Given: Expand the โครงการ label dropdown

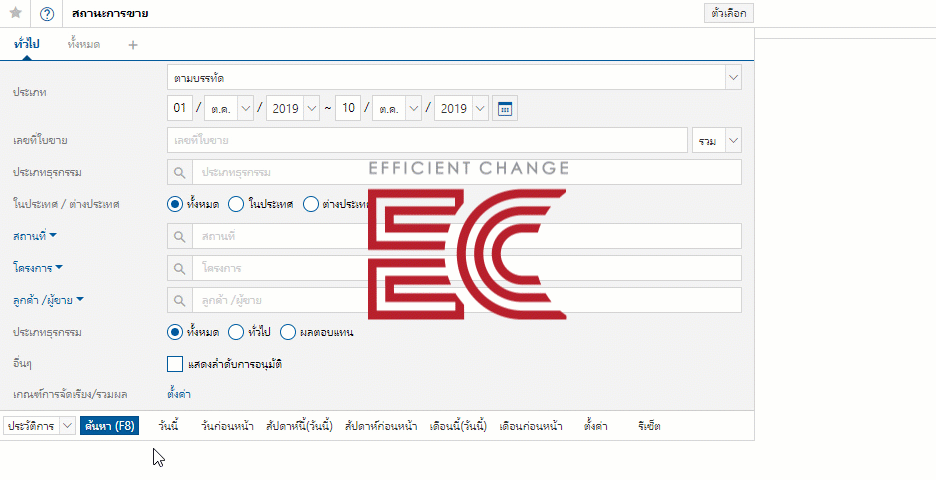Looking at the screenshot, I should point(58,267).
